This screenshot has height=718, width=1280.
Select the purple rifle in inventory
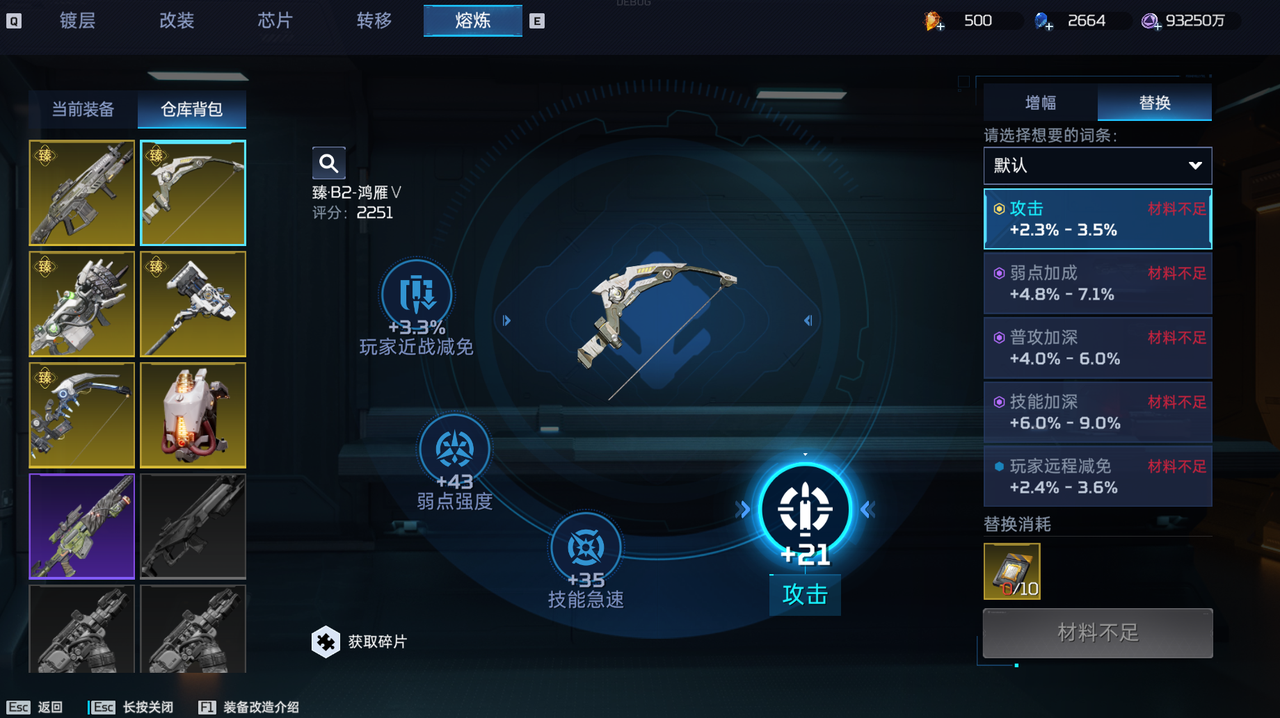[x=82, y=526]
